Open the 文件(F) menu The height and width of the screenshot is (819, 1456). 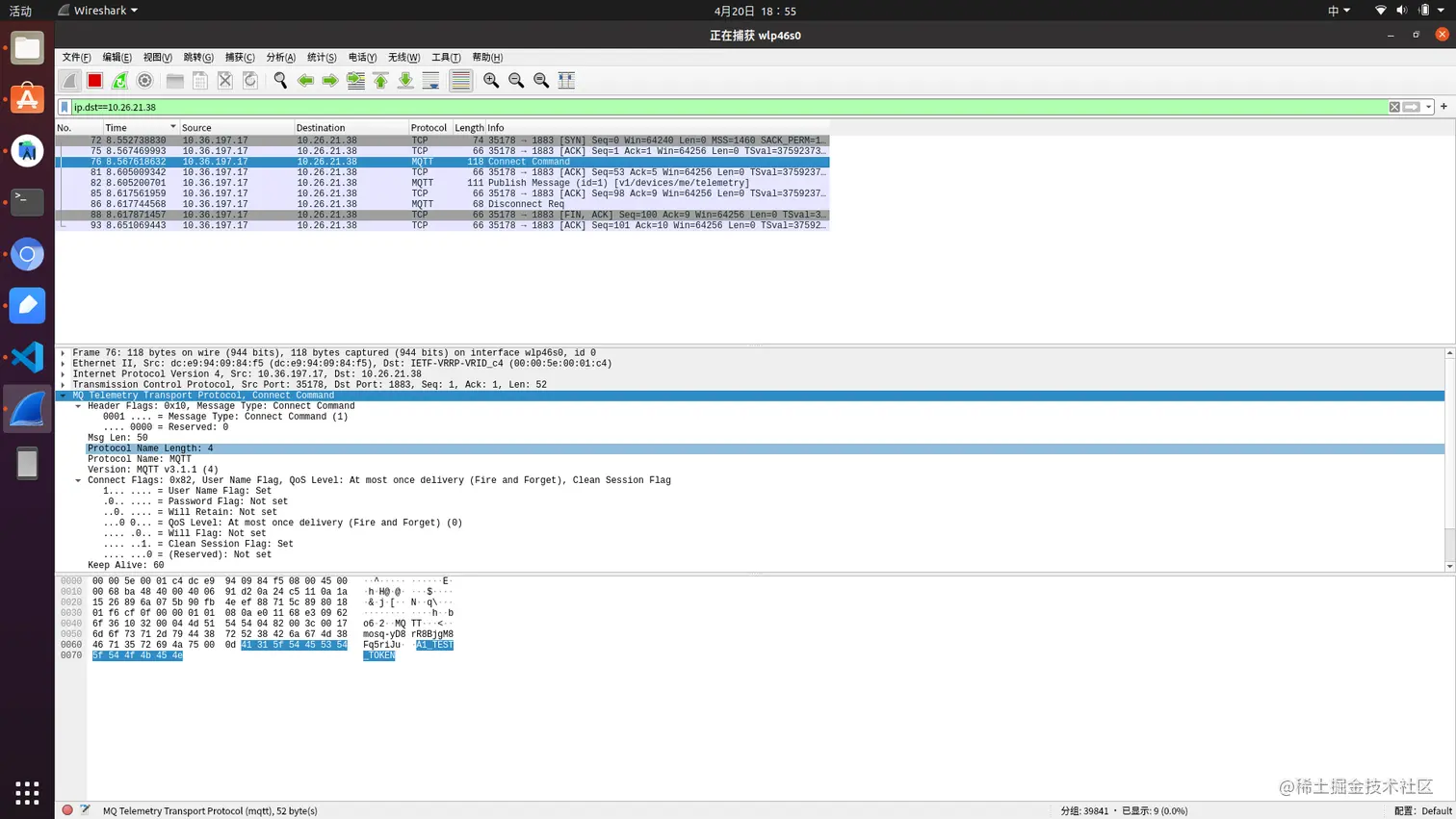pos(76,58)
